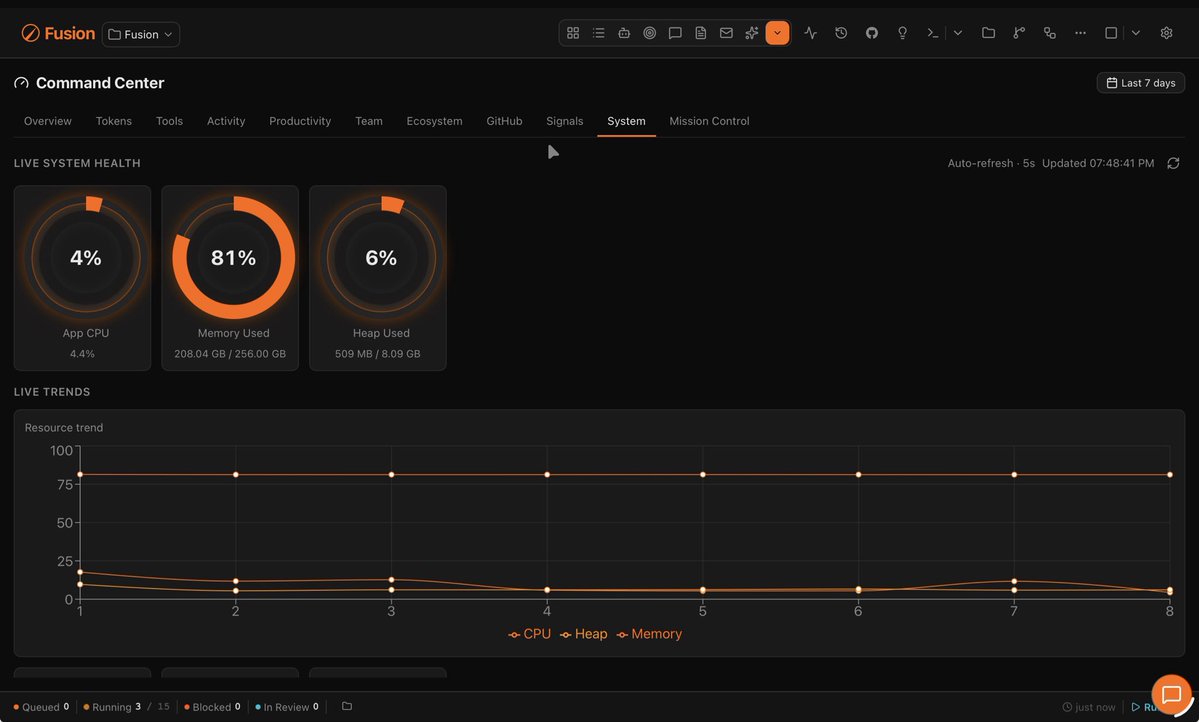Click the lightbulb ideas icon
This screenshot has height=722, width=1199.
point(902,33)
